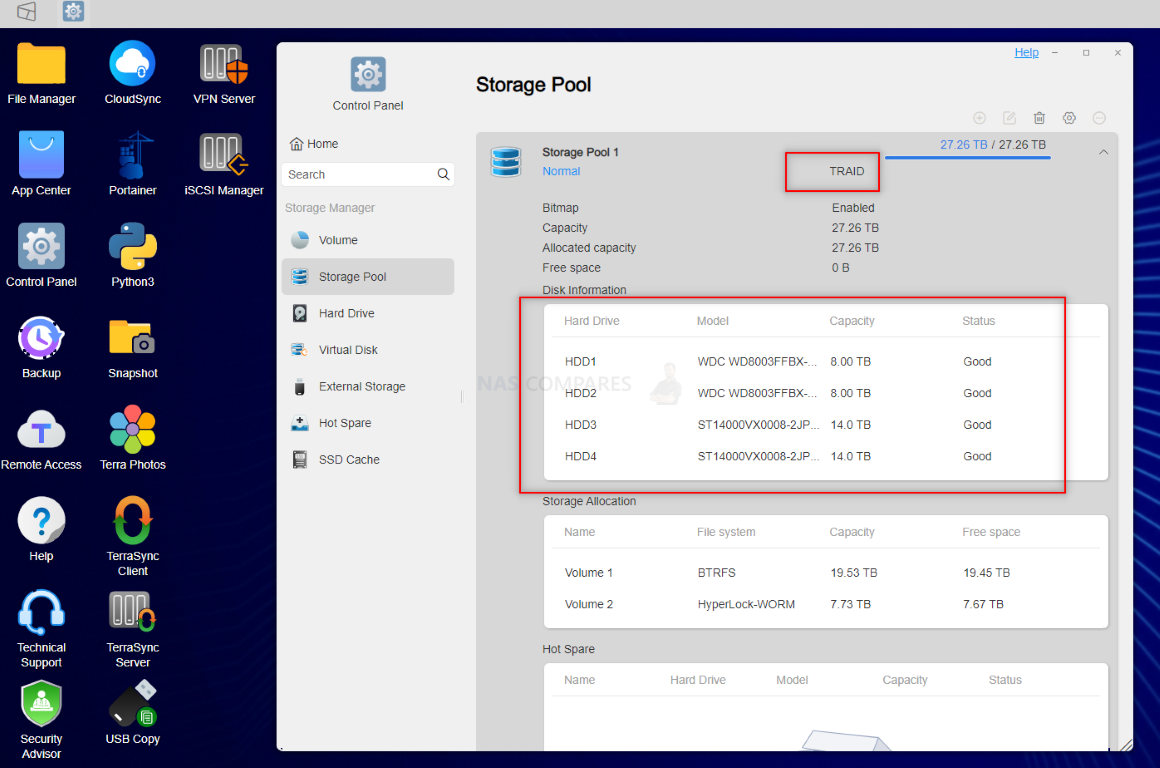Screen dimensions: 1160x768
Task: Click the Storage Pool 1 title
Action: [x=580, y=152]
